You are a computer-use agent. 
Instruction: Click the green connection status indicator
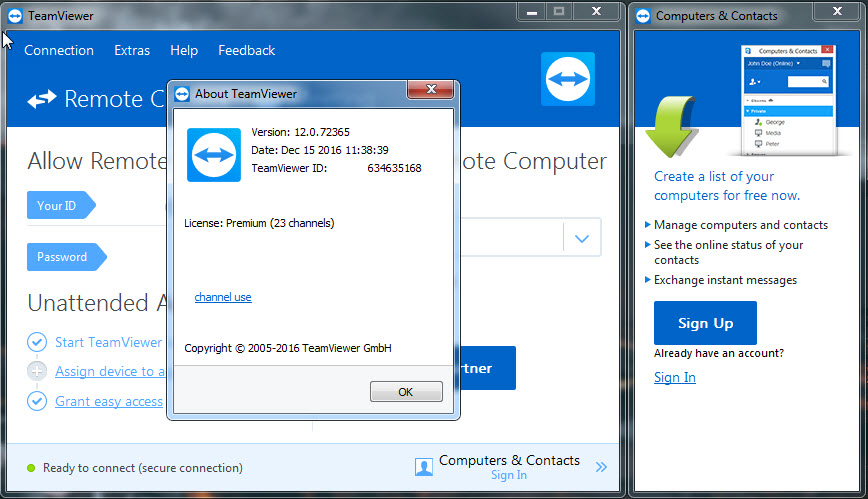(x=31, y=468)
